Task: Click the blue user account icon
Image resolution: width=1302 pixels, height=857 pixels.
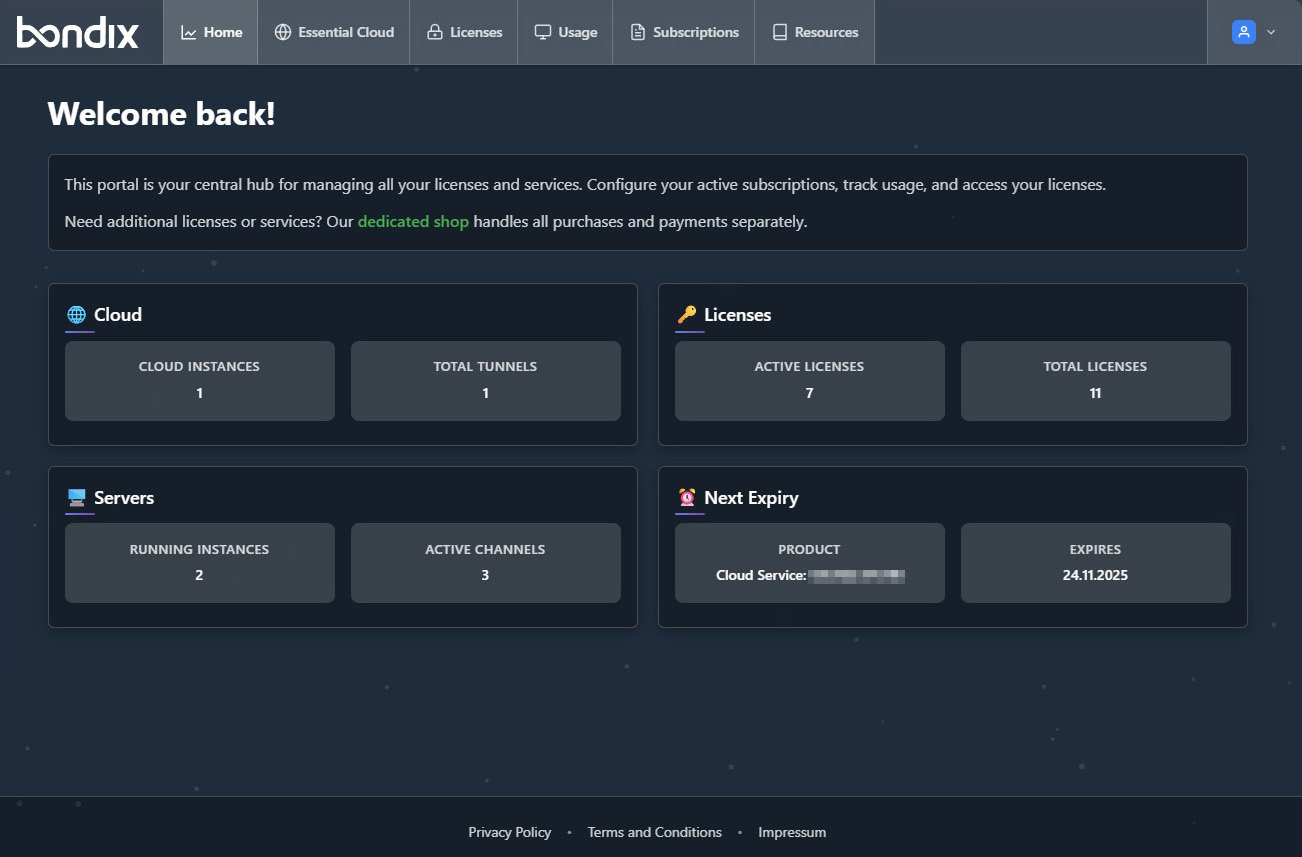Action: (x=1243, y=32)
